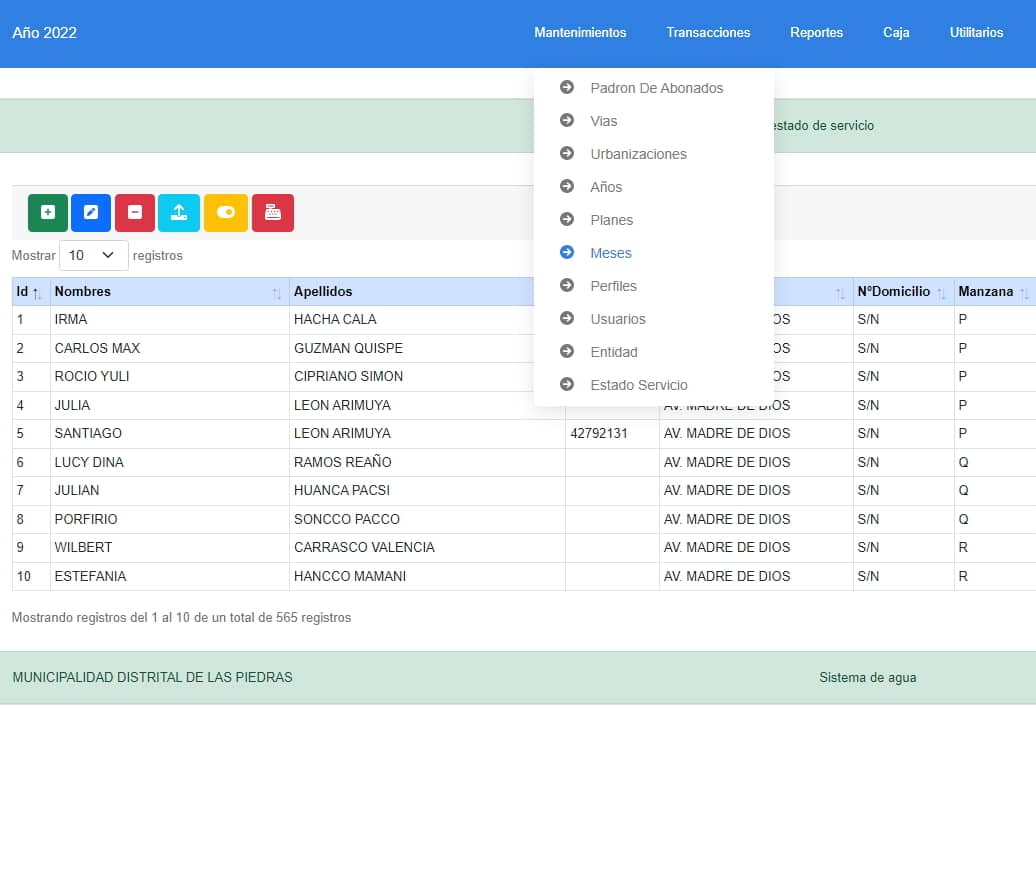
Task: Toggle service status with yellow switch button
Action: pos(226,212)
